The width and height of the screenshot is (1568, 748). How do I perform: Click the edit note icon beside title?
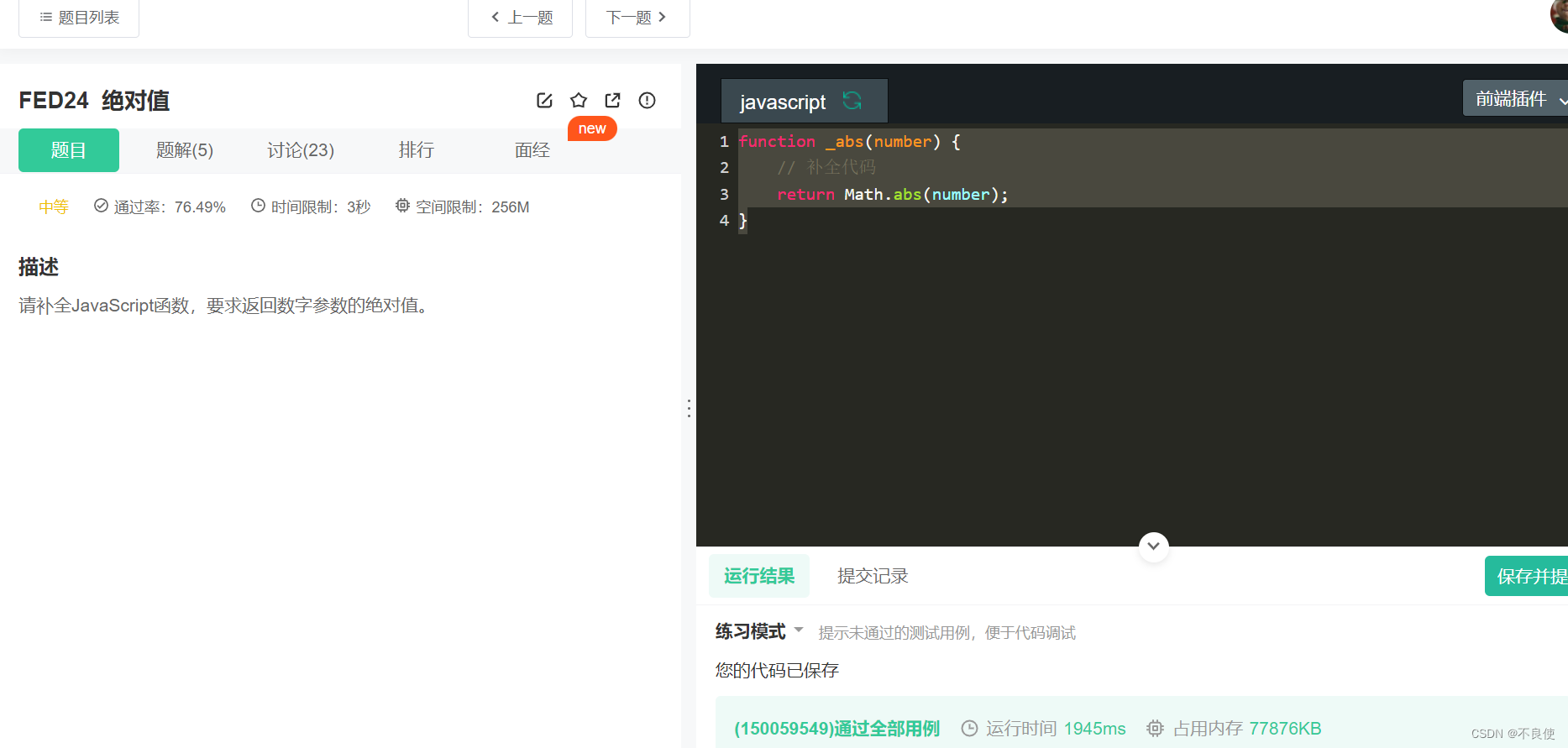coord(544,101)
